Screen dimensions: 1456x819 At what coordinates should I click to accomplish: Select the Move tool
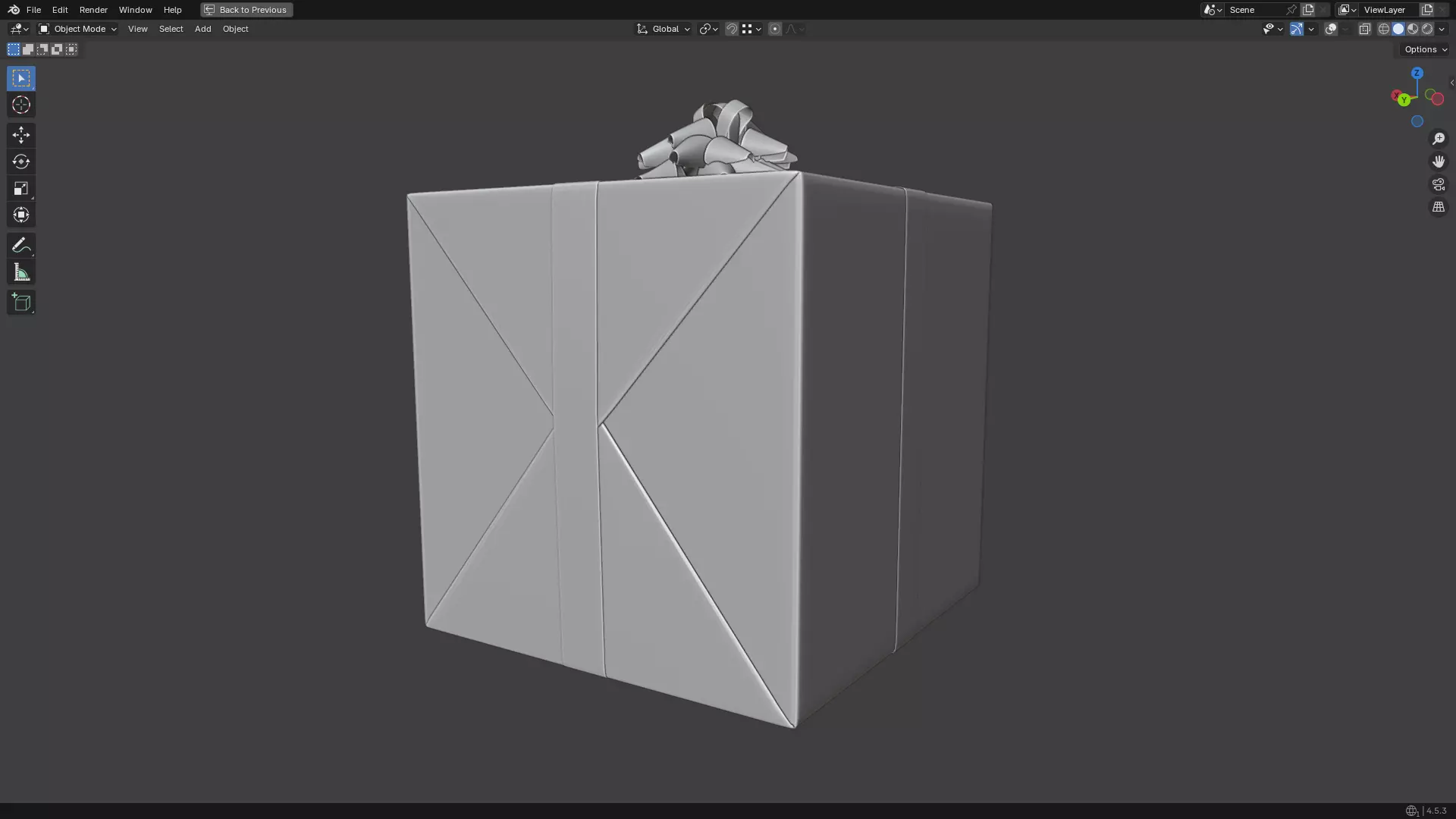click(x=21, y=135)
